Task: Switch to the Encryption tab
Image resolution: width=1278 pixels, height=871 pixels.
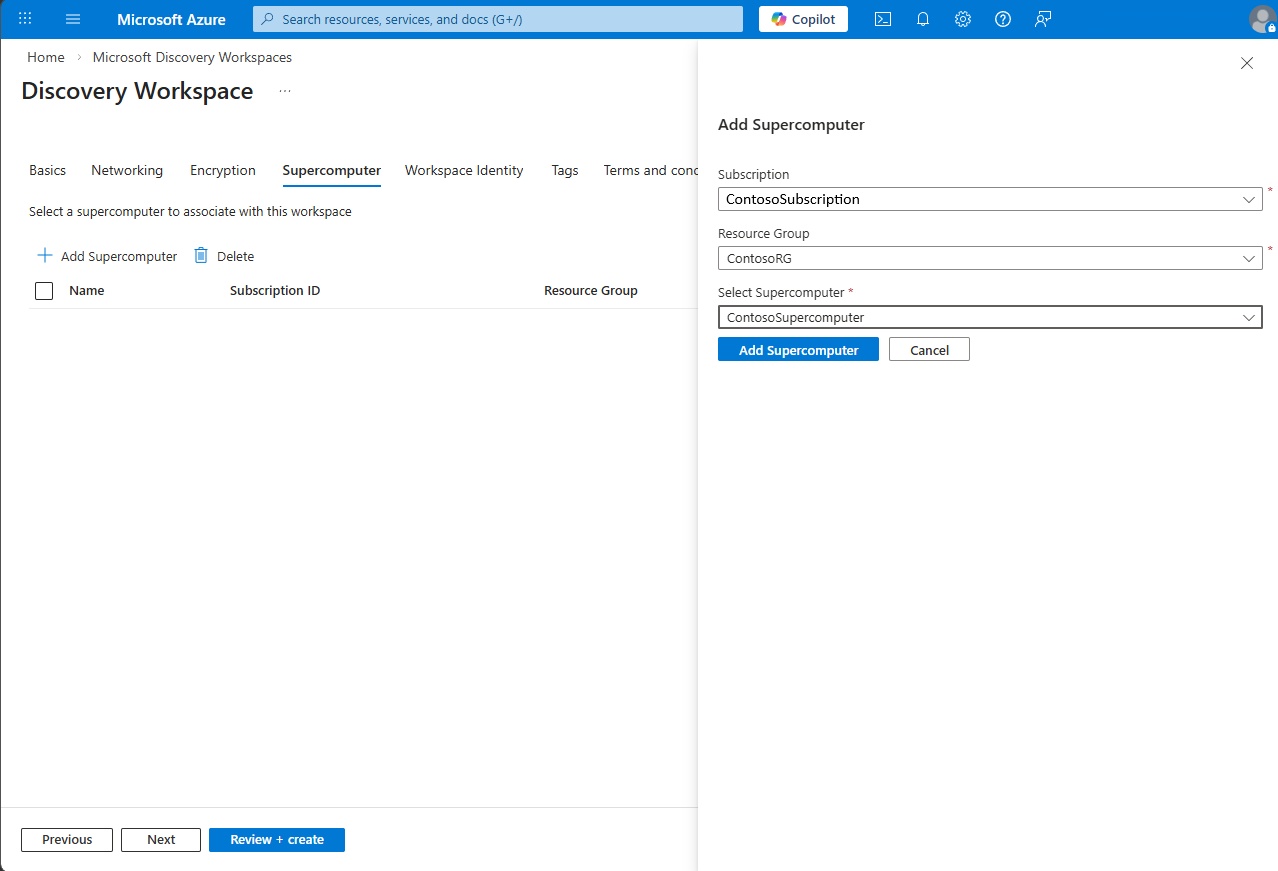Action: click(223, 170)
